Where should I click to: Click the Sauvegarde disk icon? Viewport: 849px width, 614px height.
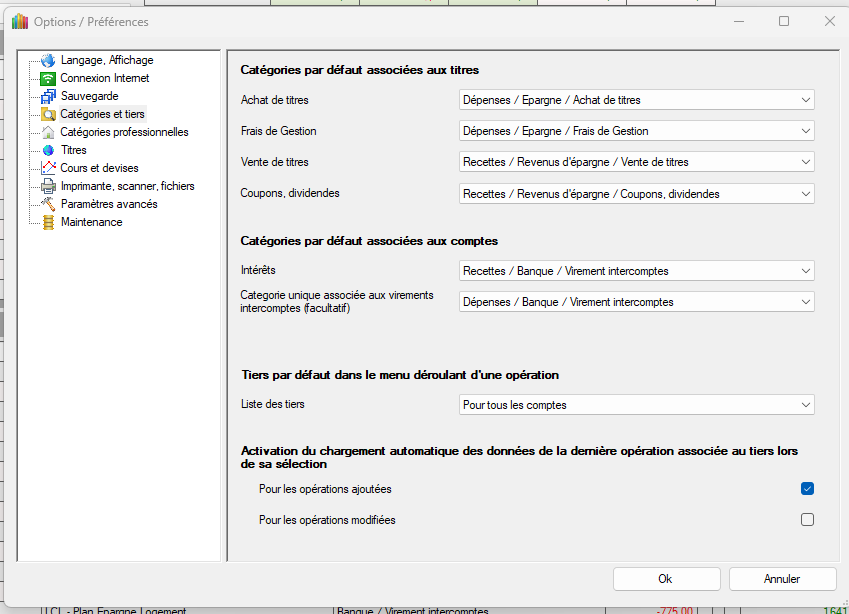click(x=48, y=96)
